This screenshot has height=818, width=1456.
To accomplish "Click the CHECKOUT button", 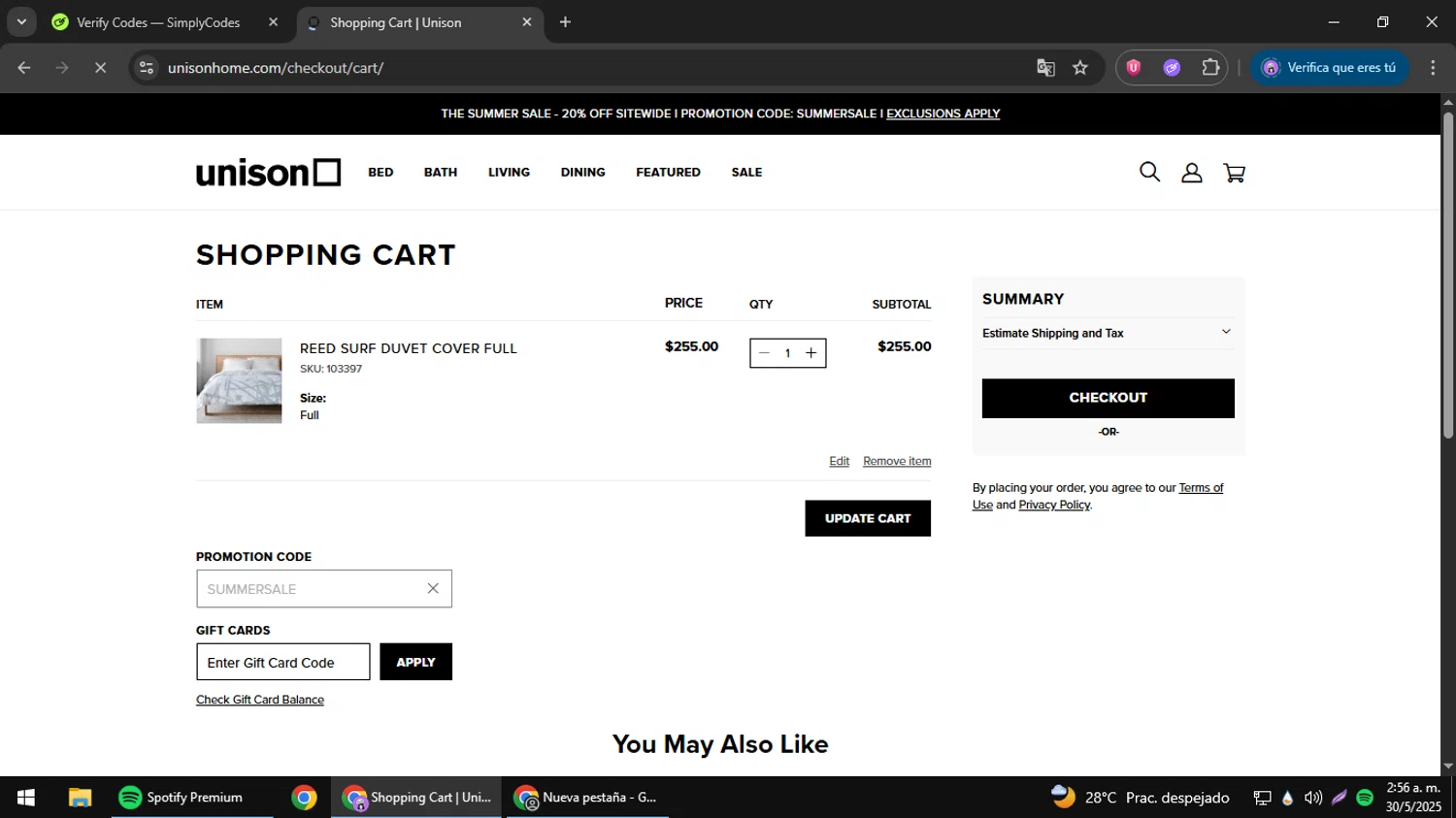I will pyautogui.click(x=1108, y=398).
